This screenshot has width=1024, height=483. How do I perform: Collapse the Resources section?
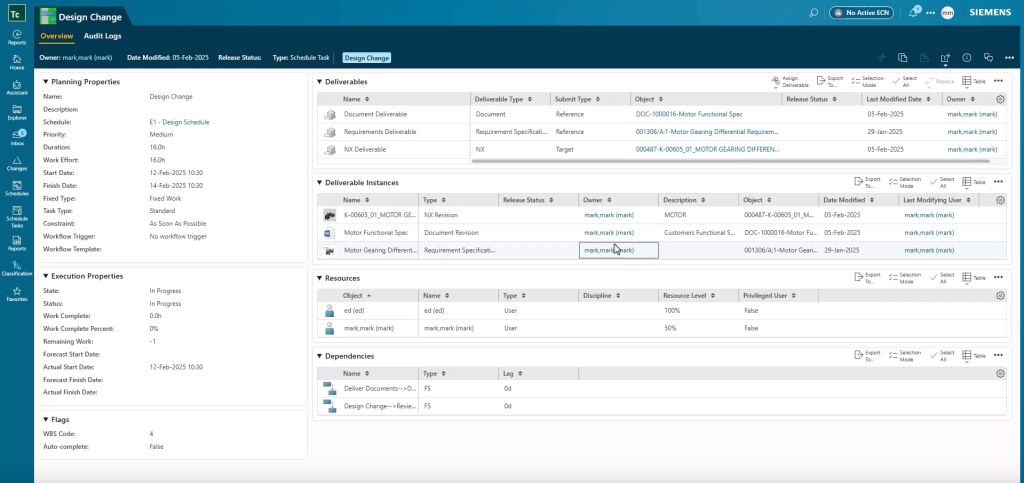click(319, 278)
